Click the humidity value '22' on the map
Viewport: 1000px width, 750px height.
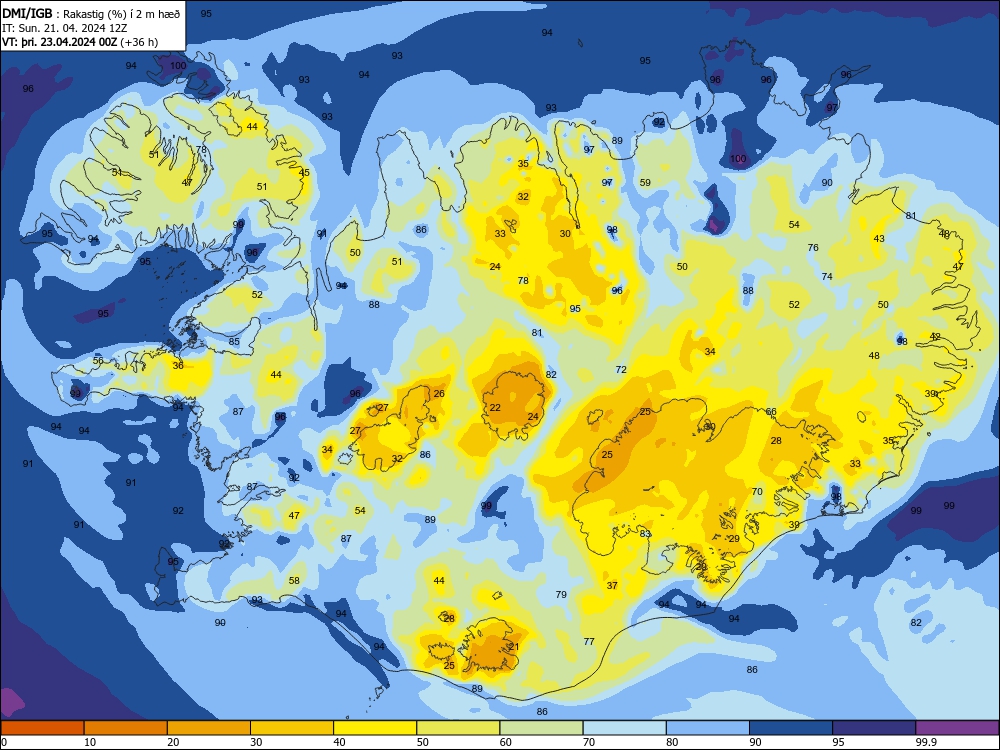pyautogui.click(x=495, y=408)
